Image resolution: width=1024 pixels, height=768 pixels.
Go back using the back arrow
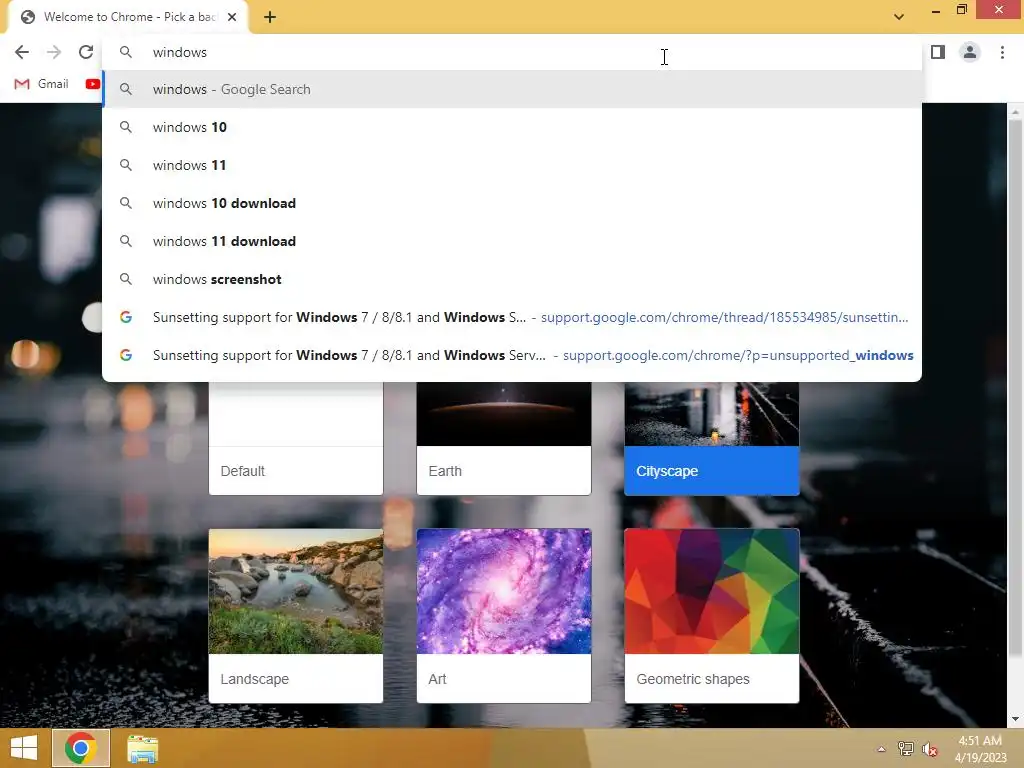[x=22, y=52]
